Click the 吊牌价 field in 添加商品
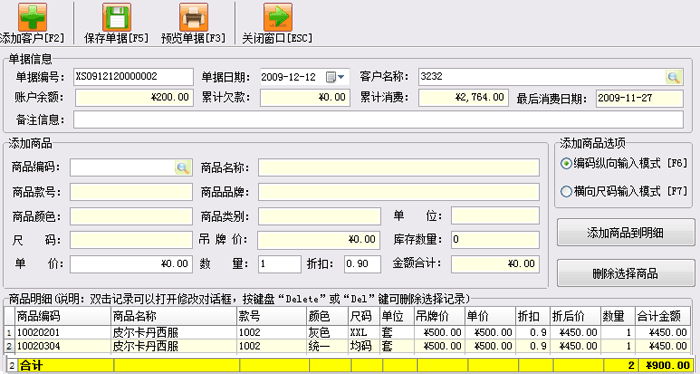 (319, 240)
